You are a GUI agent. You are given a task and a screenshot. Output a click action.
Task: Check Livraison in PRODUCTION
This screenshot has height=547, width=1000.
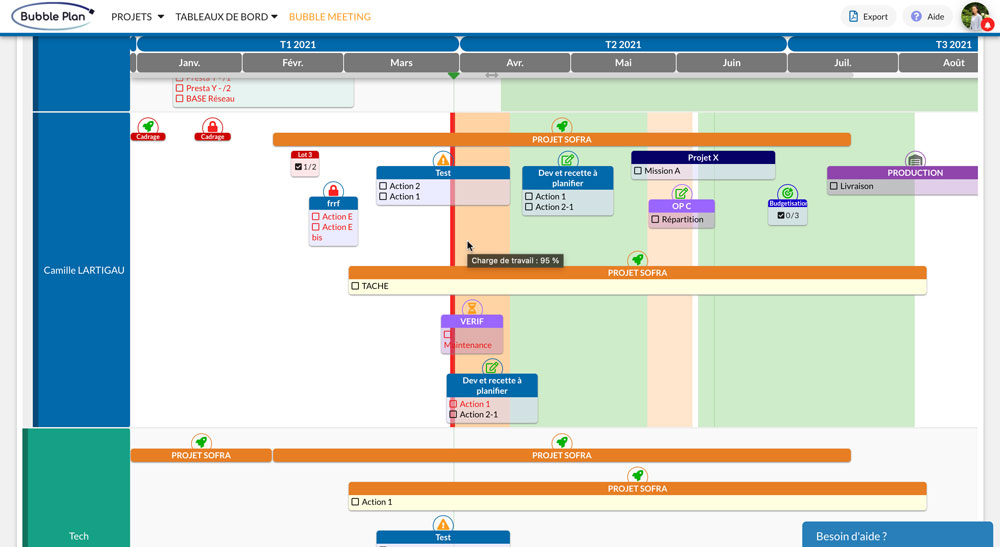click(834, 186)
